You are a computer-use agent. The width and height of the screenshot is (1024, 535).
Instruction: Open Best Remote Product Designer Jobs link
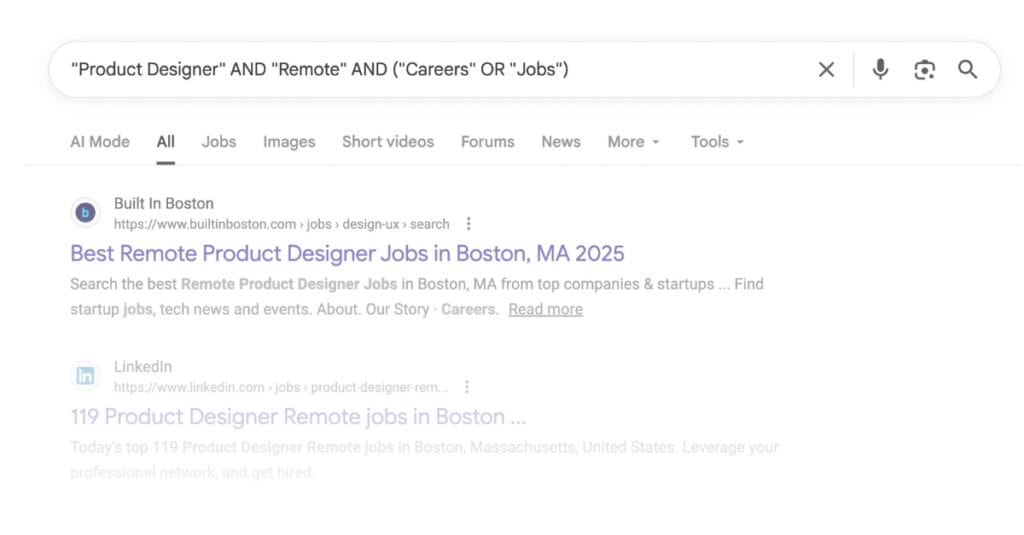coord(347,253)
